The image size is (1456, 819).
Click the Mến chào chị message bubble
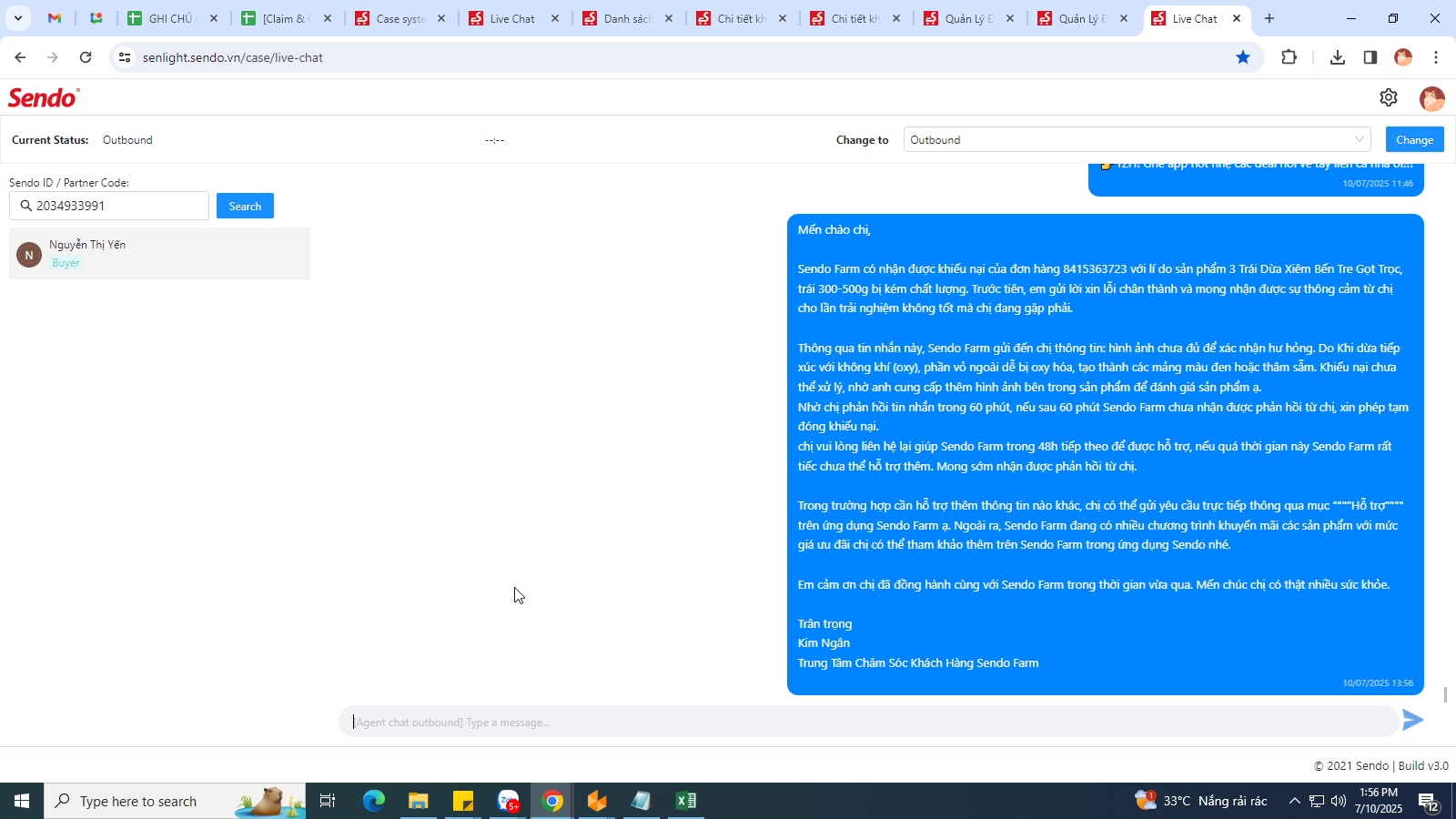1105,454
